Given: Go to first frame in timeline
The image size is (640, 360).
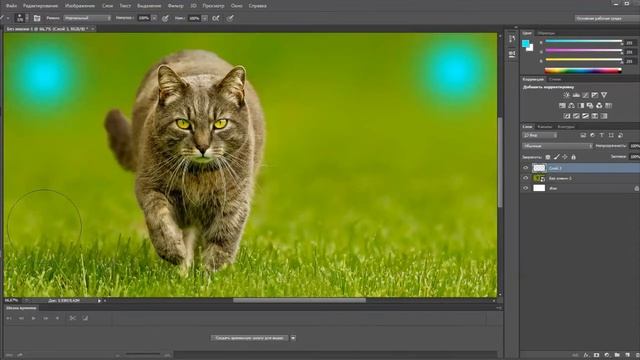Looking at the screenshot, I should click(9, 318).
